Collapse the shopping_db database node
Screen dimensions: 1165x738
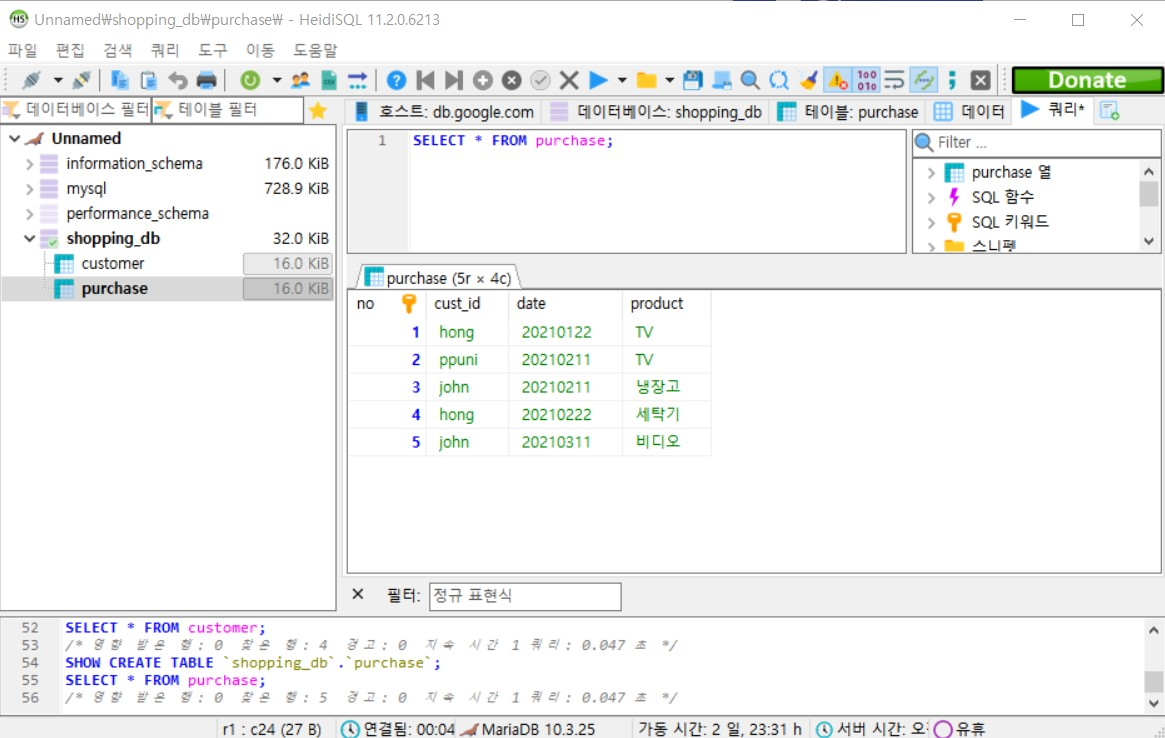click(x=29, y=239)
